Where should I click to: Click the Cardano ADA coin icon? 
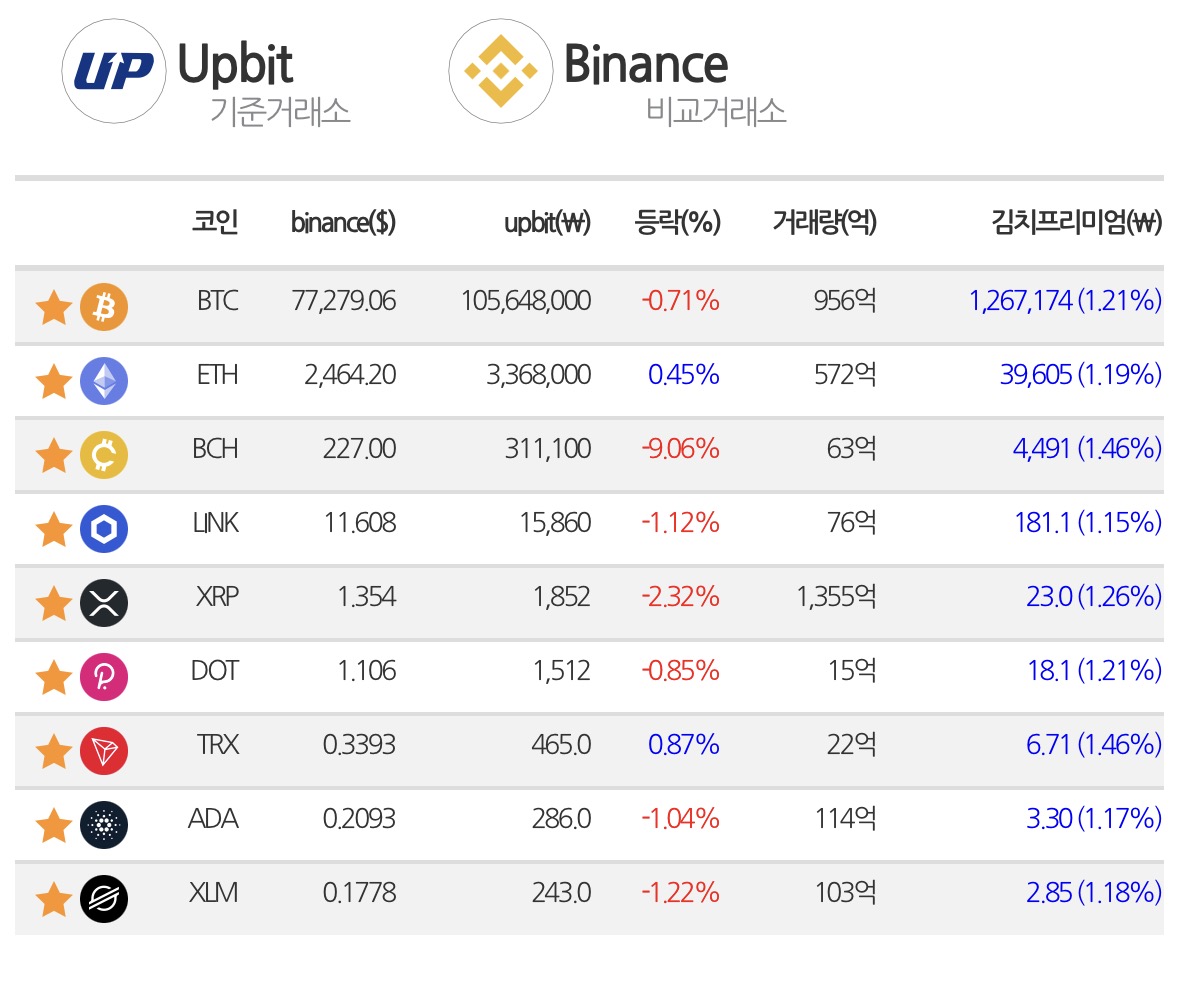click(x=105, y=825)
